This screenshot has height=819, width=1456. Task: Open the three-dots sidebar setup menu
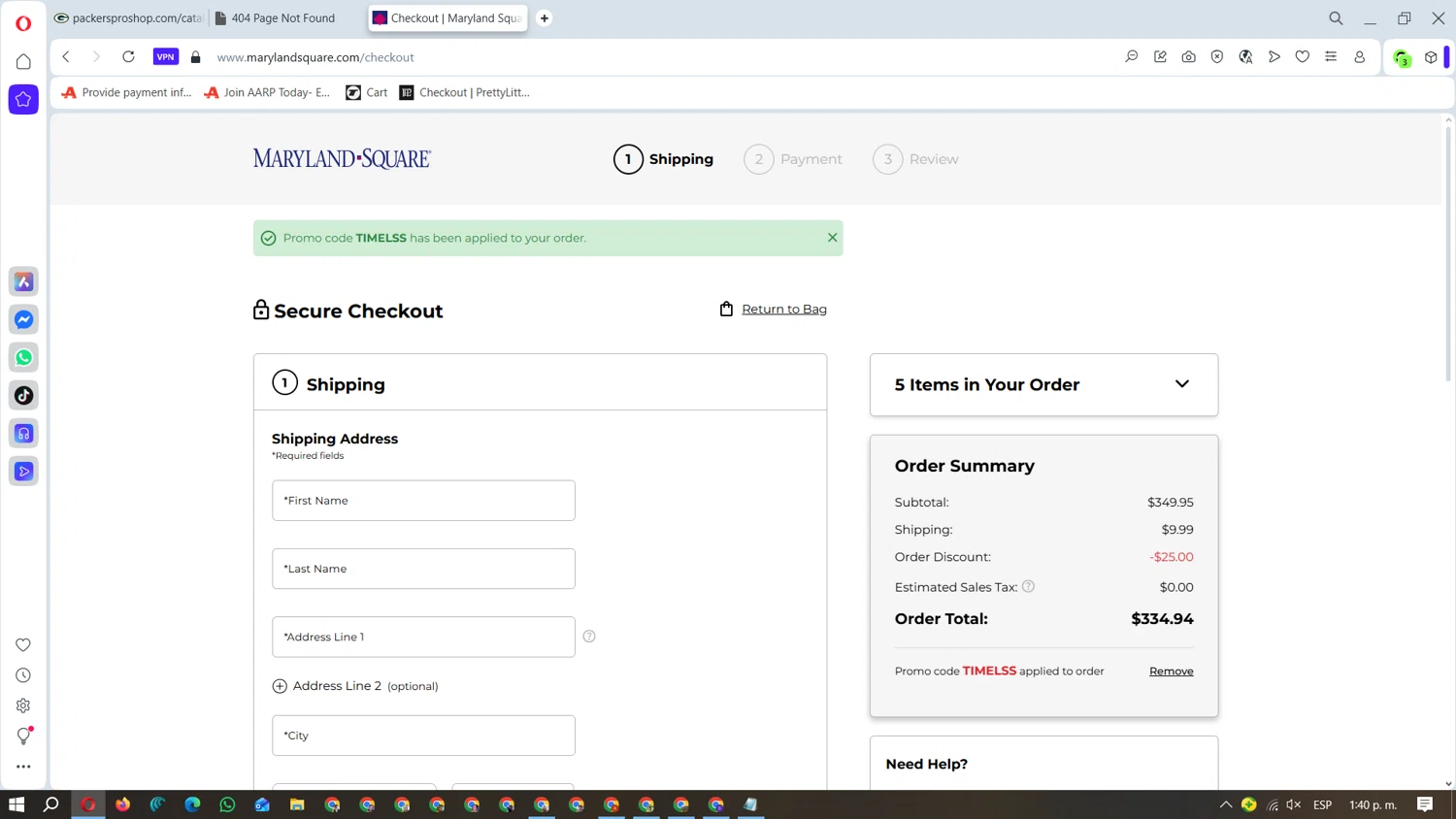tap(23, 767)
